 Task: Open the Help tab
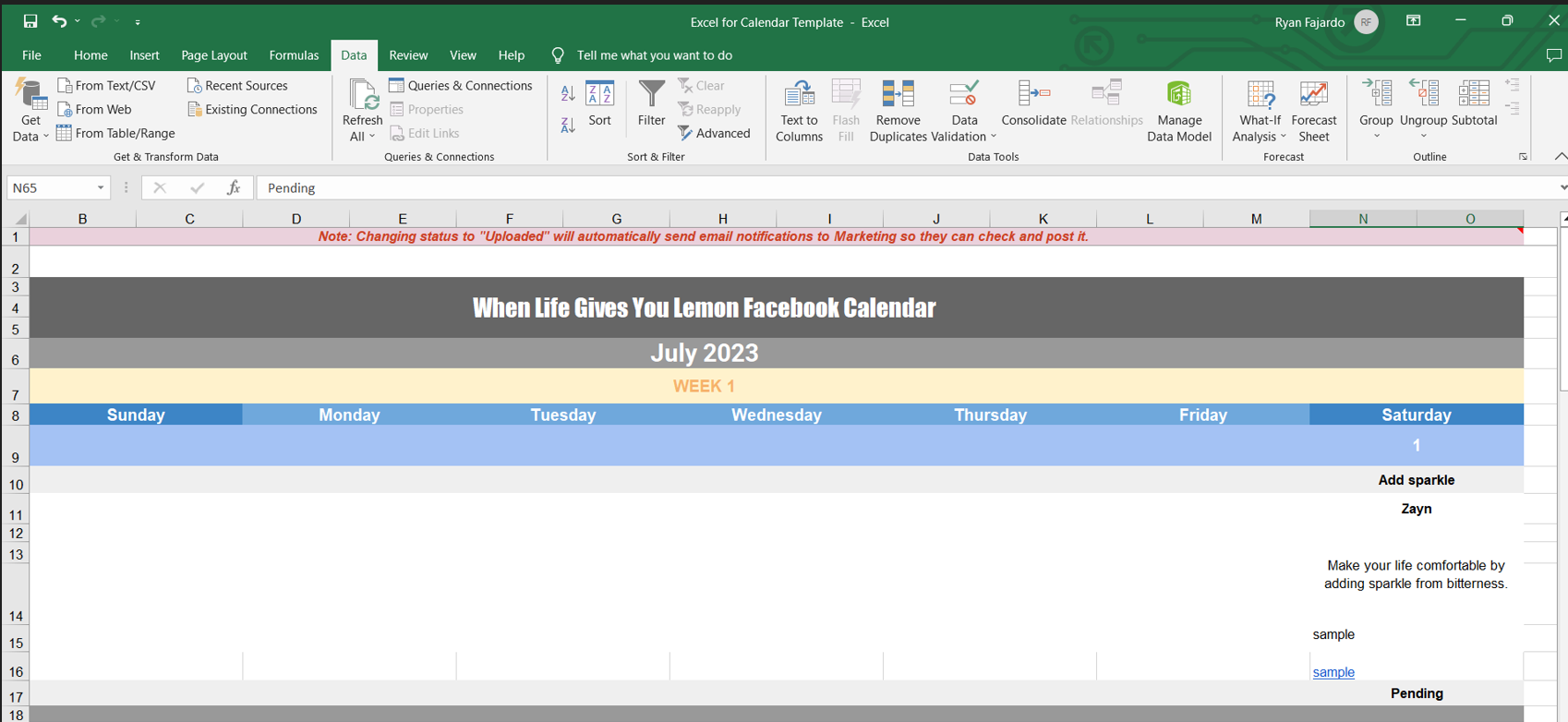(511, 55)
